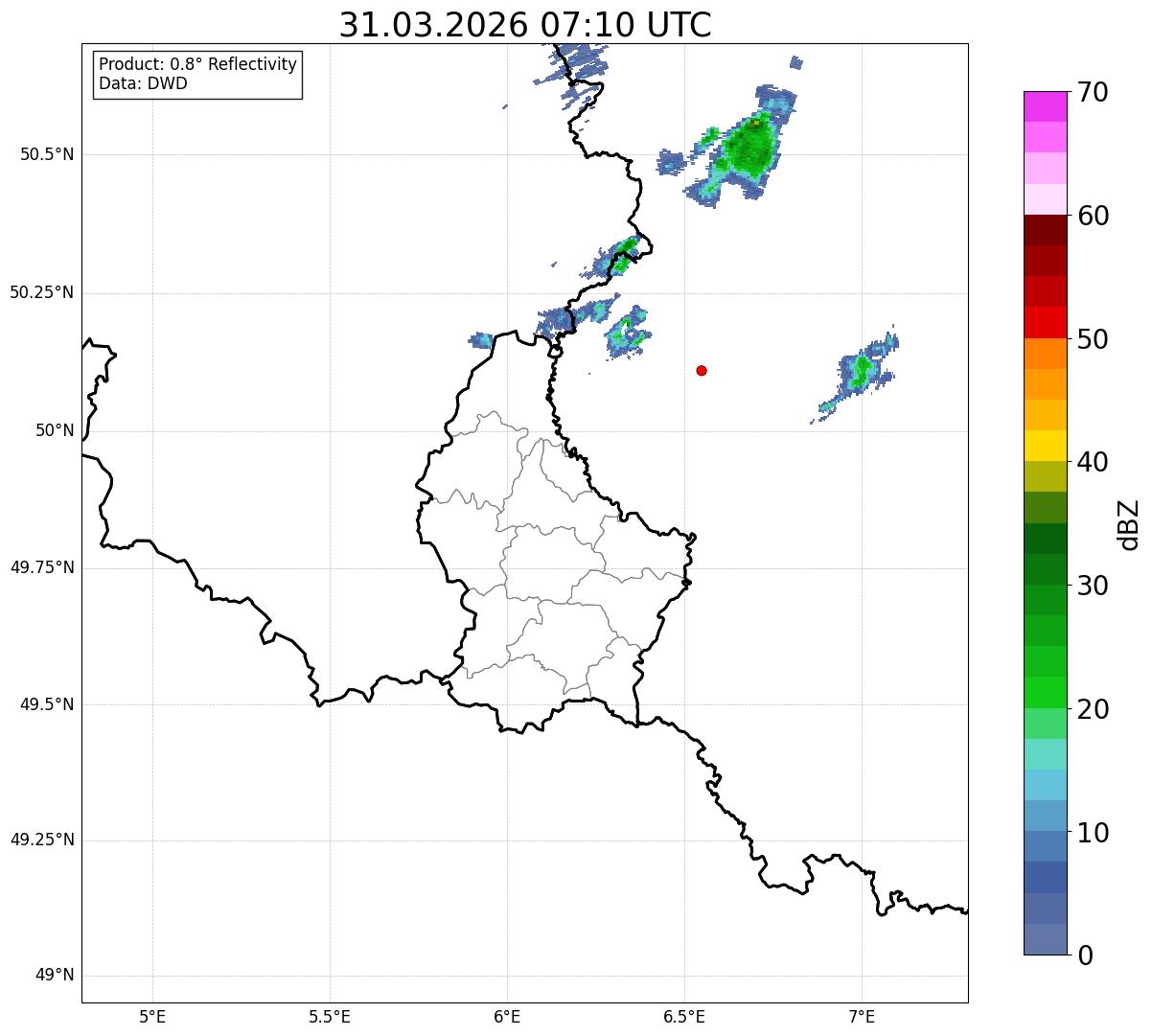
Task: Click the '6.5°E' longitude label
Action: [684, 1016]
